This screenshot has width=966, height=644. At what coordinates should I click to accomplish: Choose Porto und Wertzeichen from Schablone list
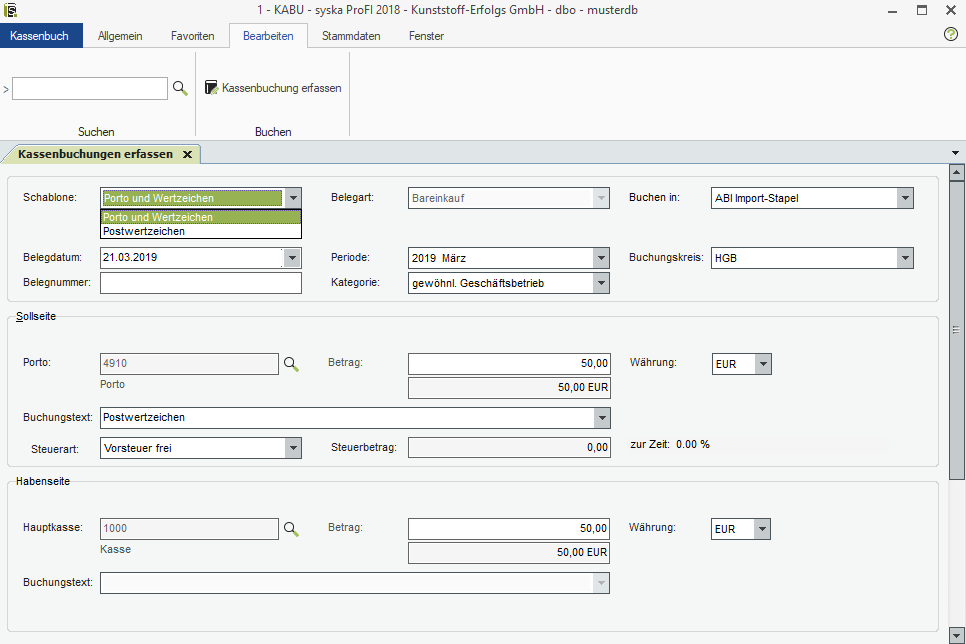pos(201,217)
